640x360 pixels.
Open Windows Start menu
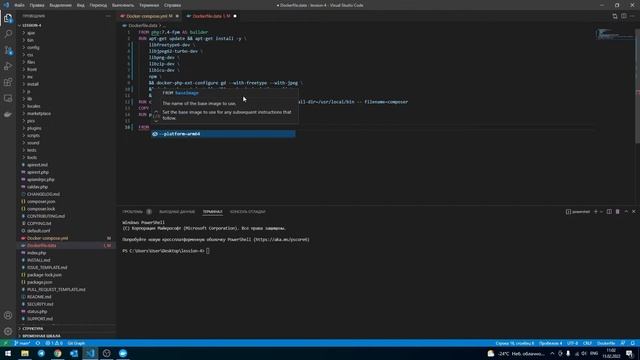pyautogui.click(x=8, y=353)
